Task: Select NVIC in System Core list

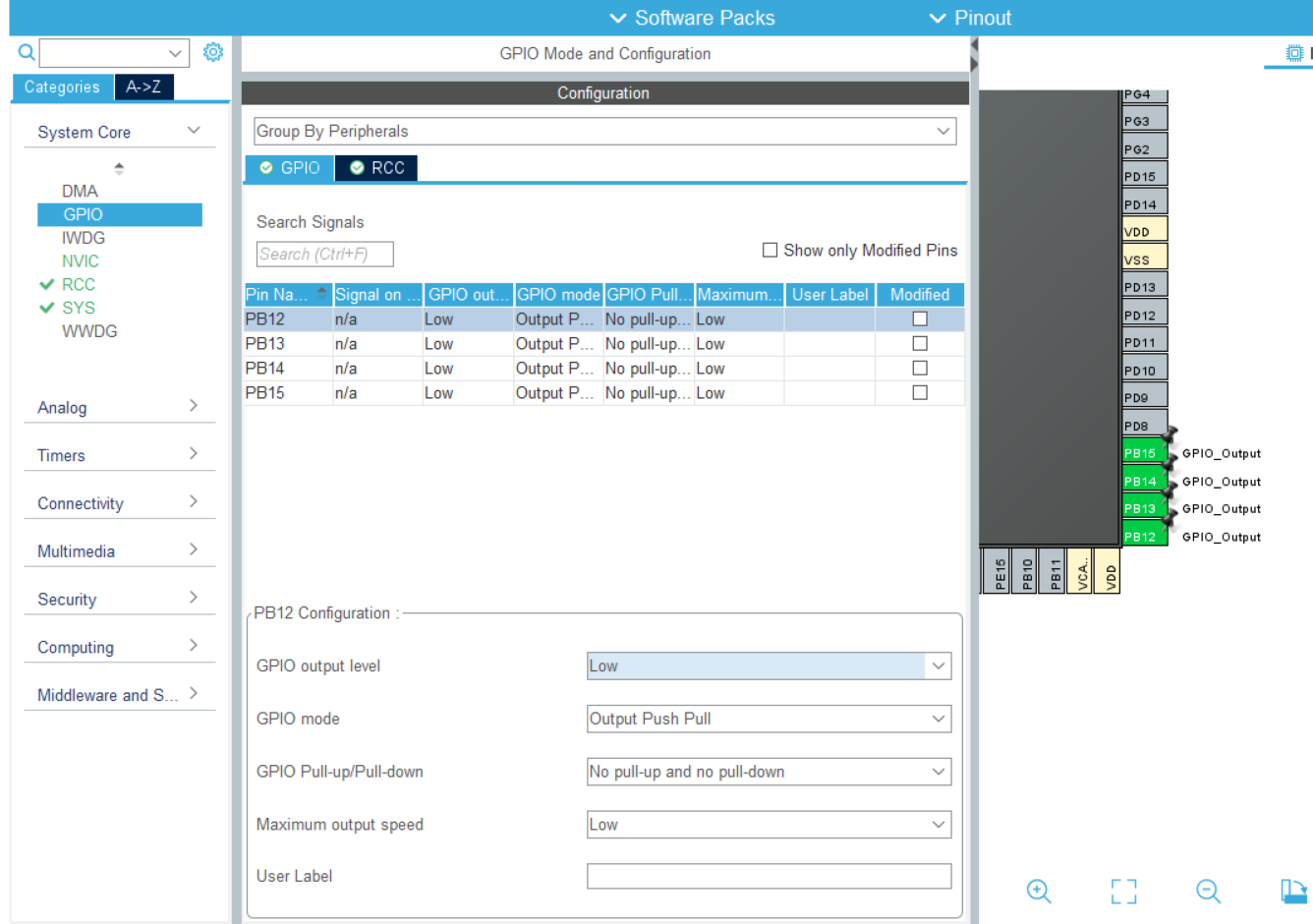Action: pyautogui.click(x=81, y=261)
